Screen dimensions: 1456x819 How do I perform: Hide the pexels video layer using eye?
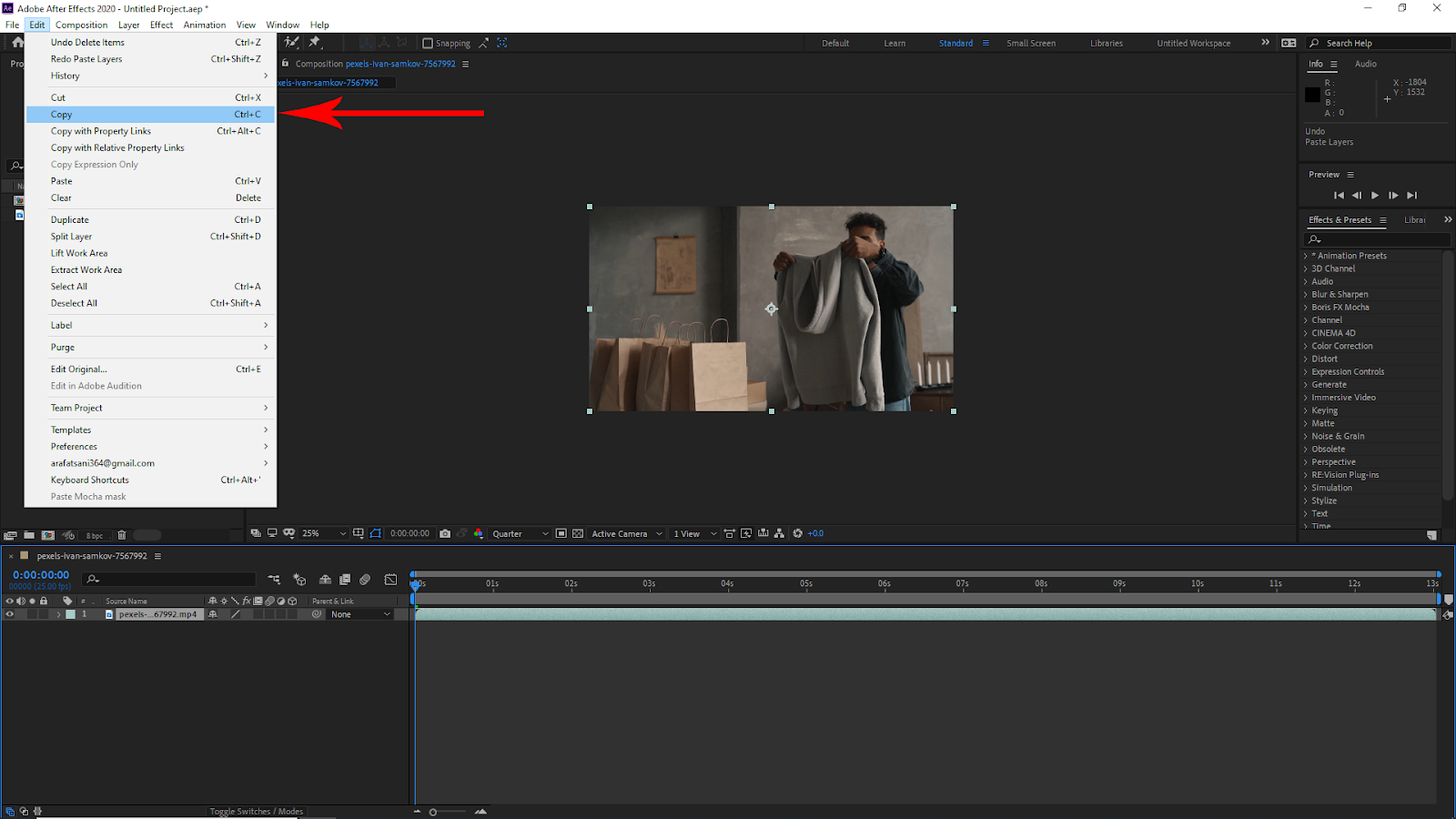10,614
